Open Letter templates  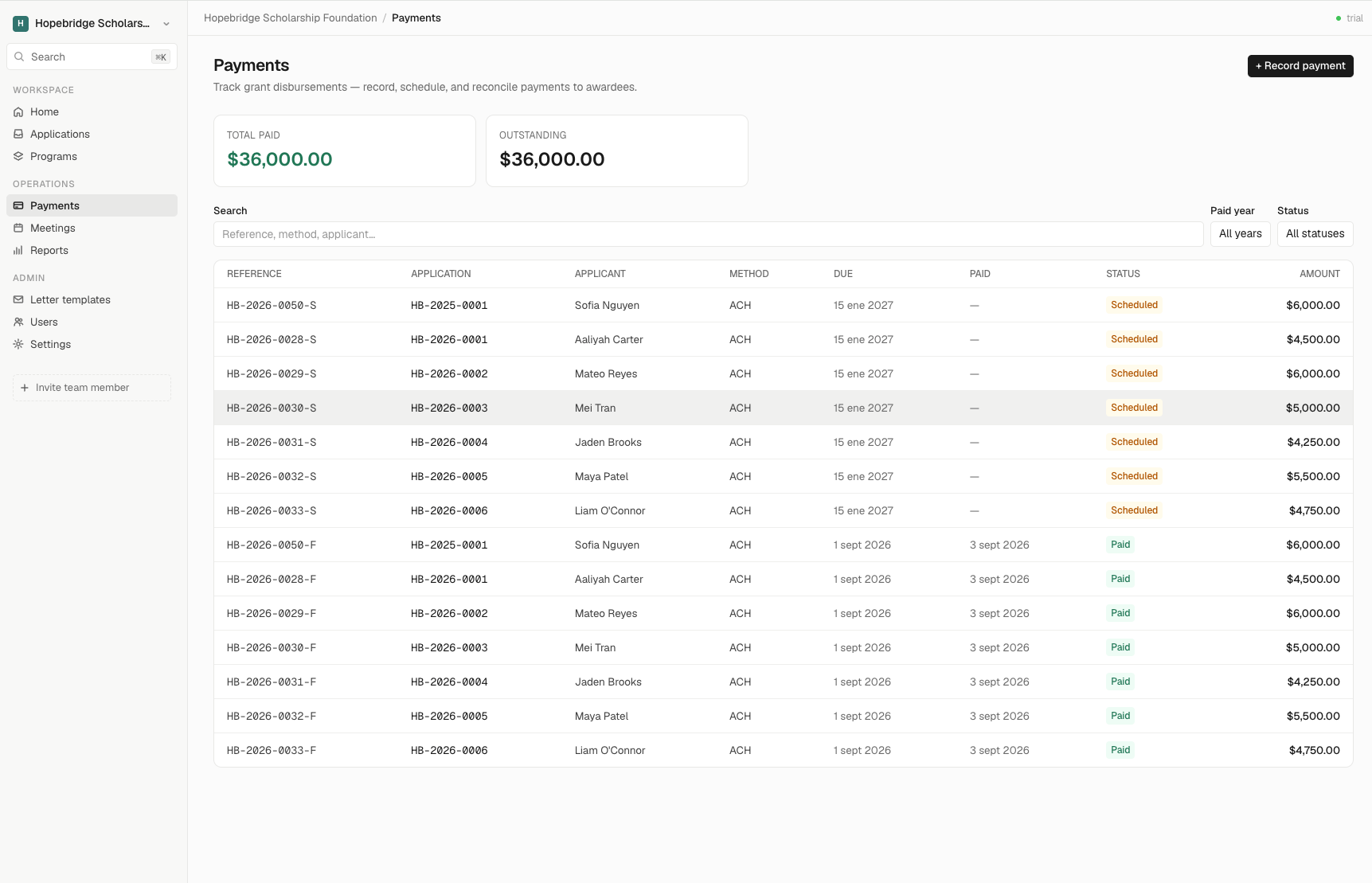92,300
